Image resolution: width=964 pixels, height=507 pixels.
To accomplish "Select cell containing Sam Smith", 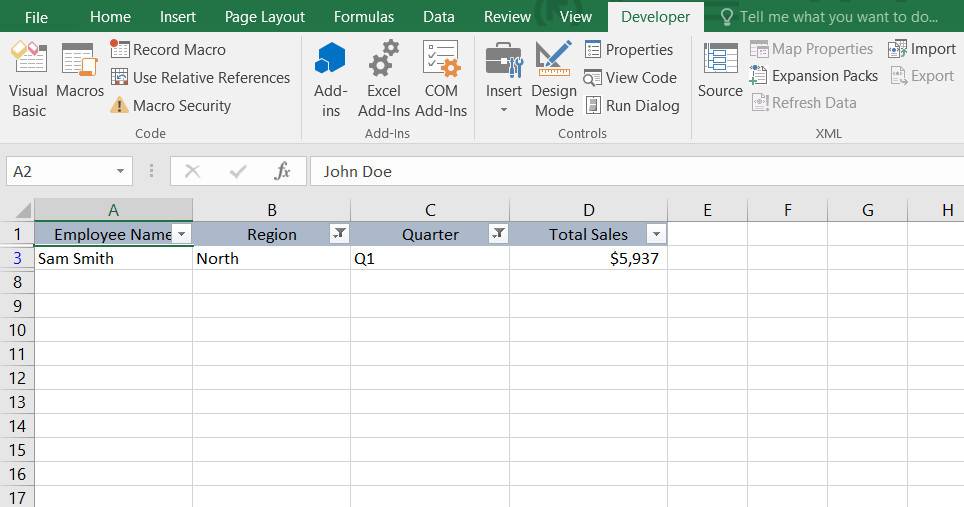I will coord(113,258).
